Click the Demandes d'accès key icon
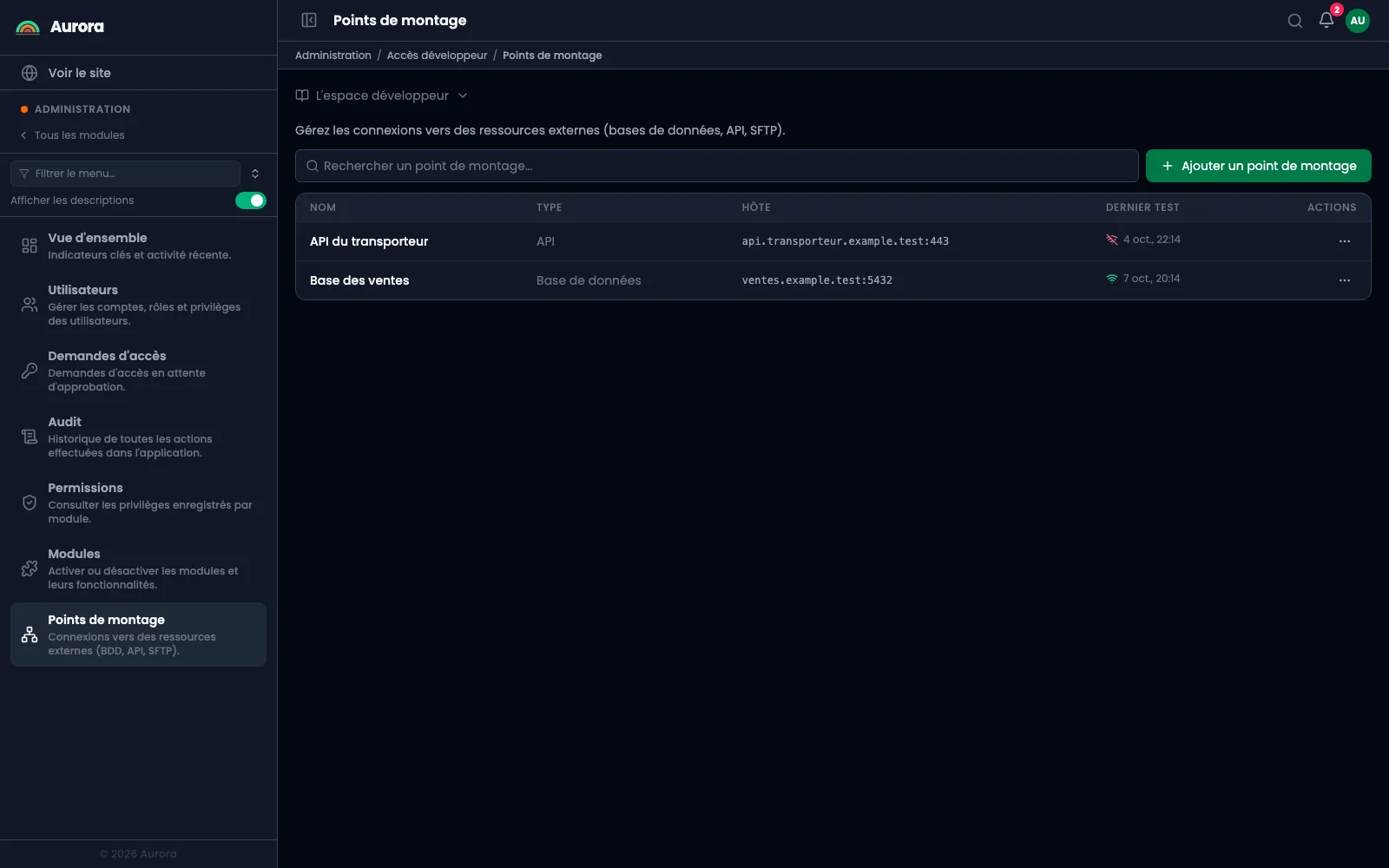 [30, 371]
